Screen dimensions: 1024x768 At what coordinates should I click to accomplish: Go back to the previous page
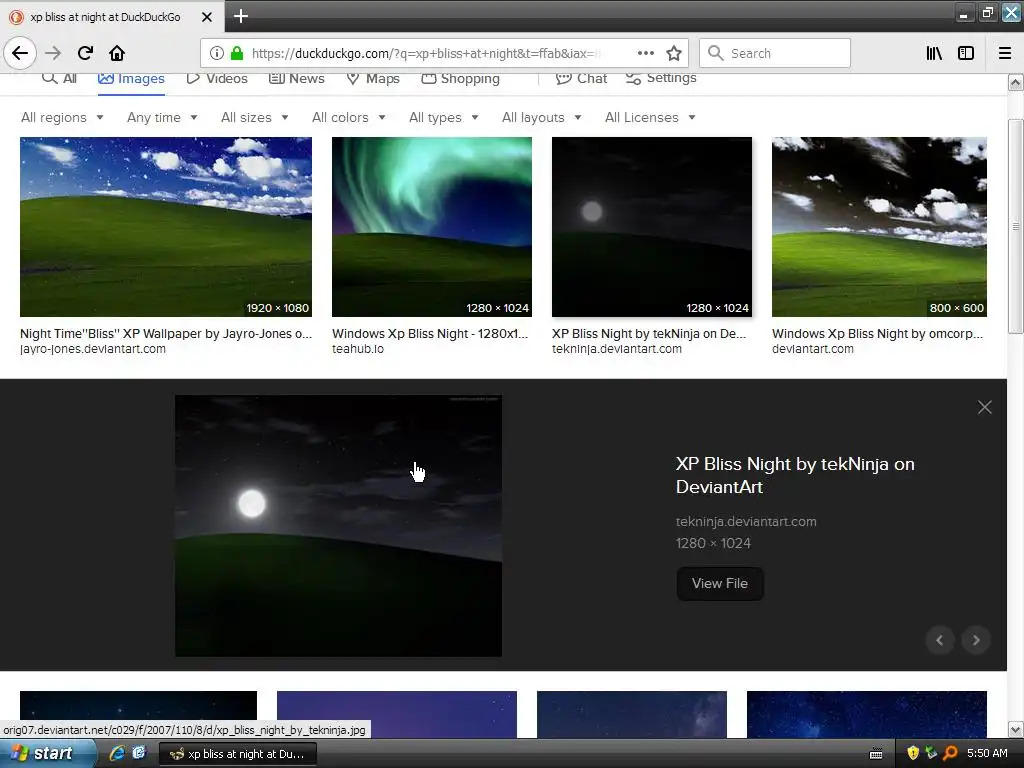coord(20,53)
